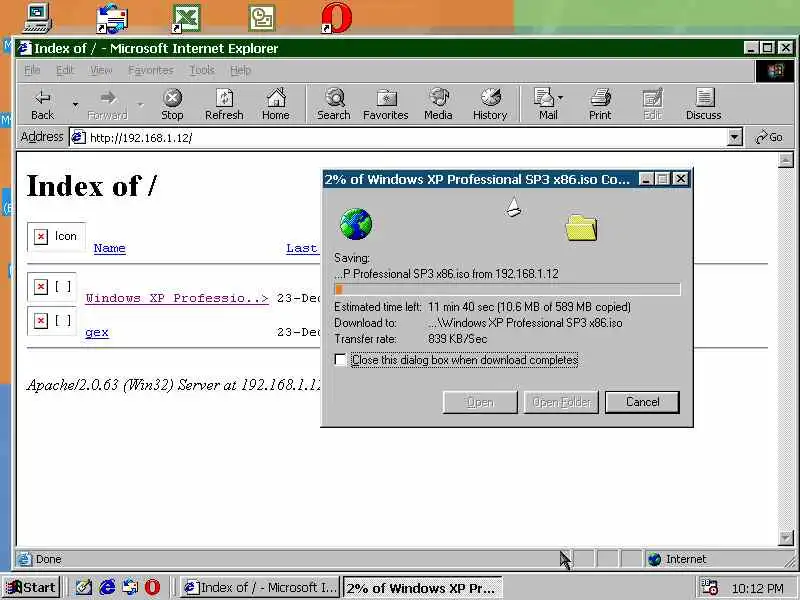Screen dimensions: 800x600
Task: Go Back using the toolbar arrow
Action: [x=42, y=104]
